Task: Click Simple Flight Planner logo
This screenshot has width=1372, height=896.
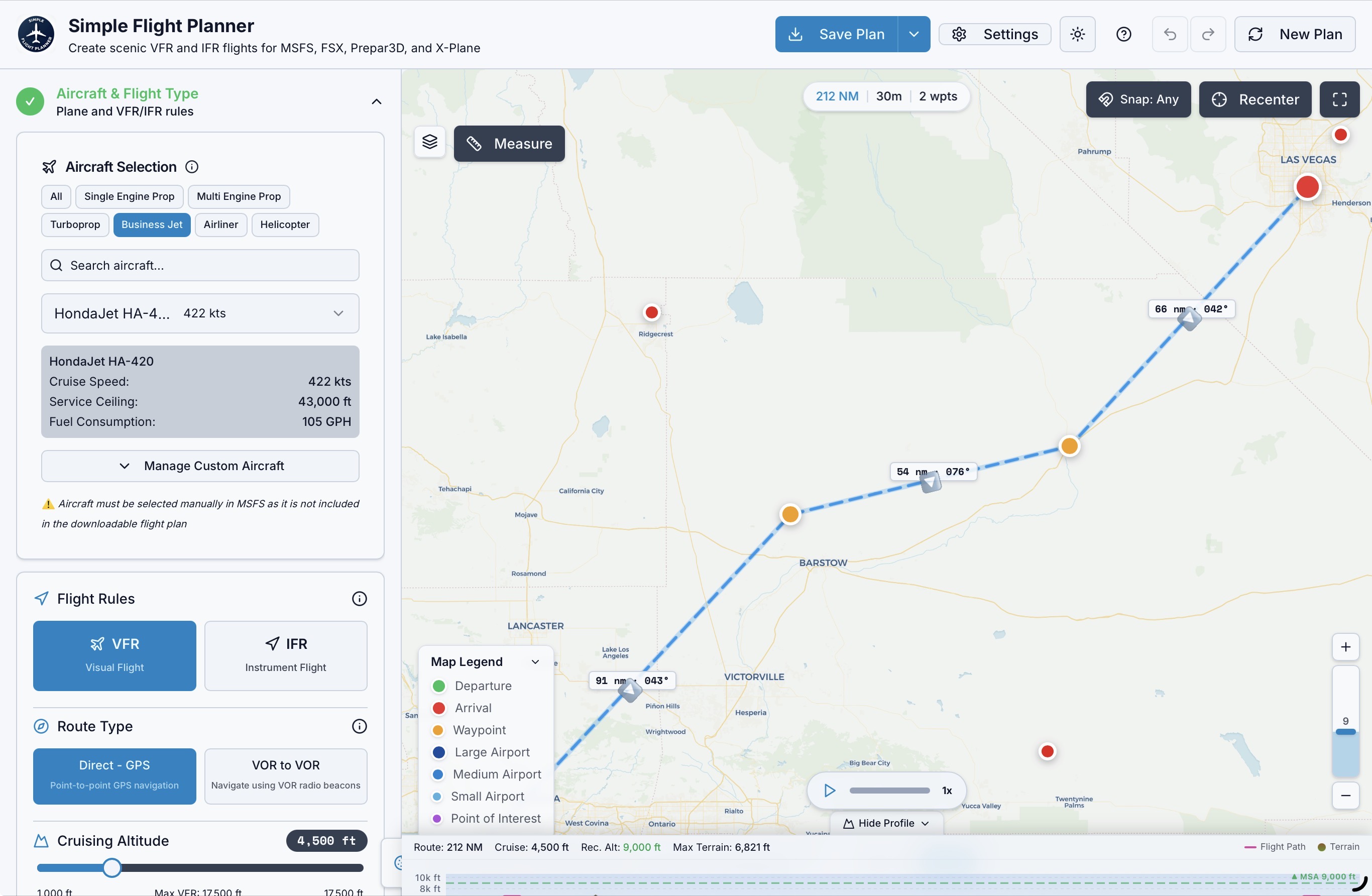Action: coord(36,34)
